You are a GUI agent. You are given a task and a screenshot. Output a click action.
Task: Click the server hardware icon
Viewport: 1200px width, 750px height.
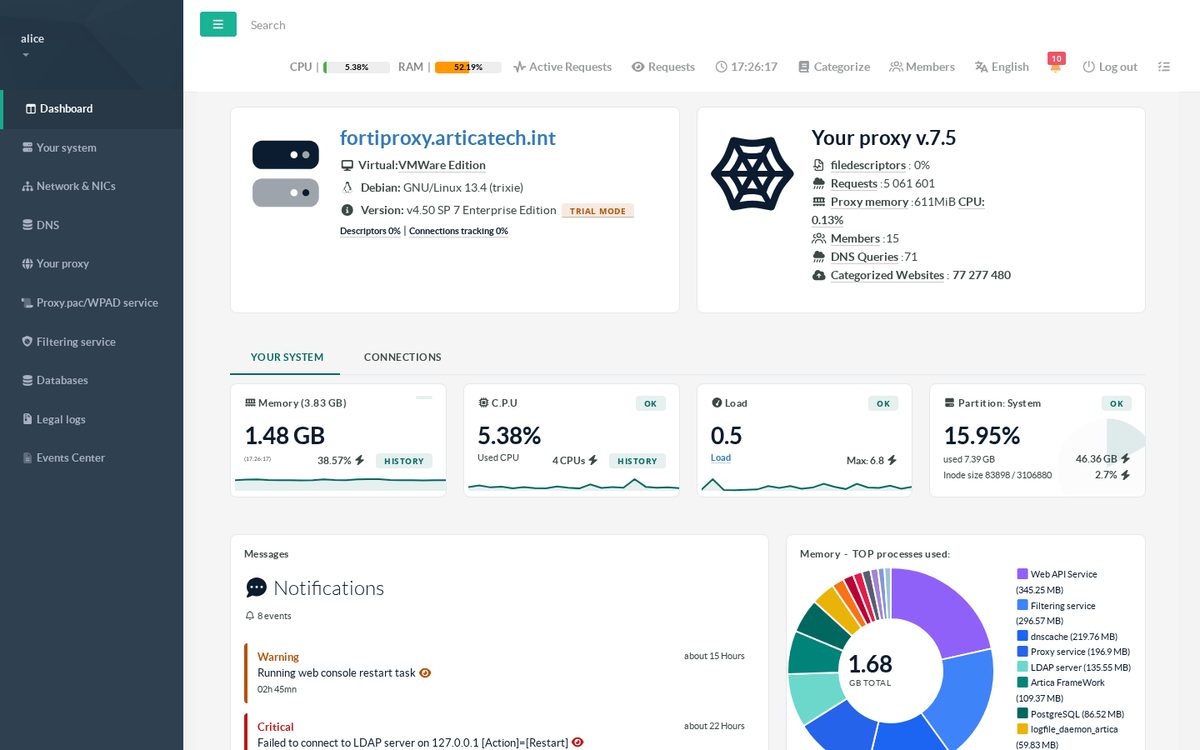pos(285,173)
